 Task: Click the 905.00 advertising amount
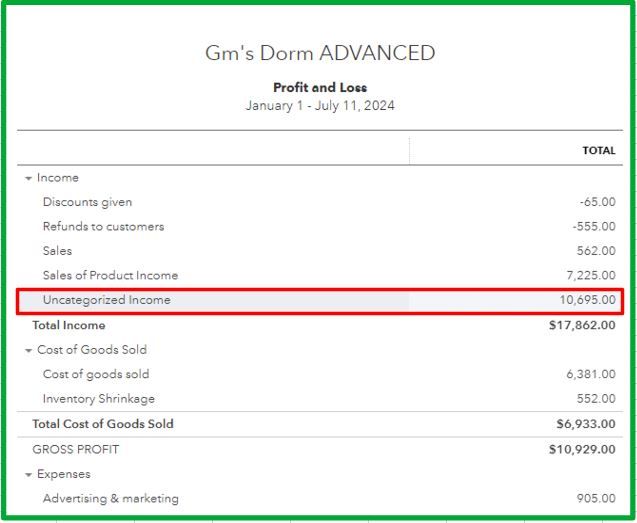(x=596, y=498)
